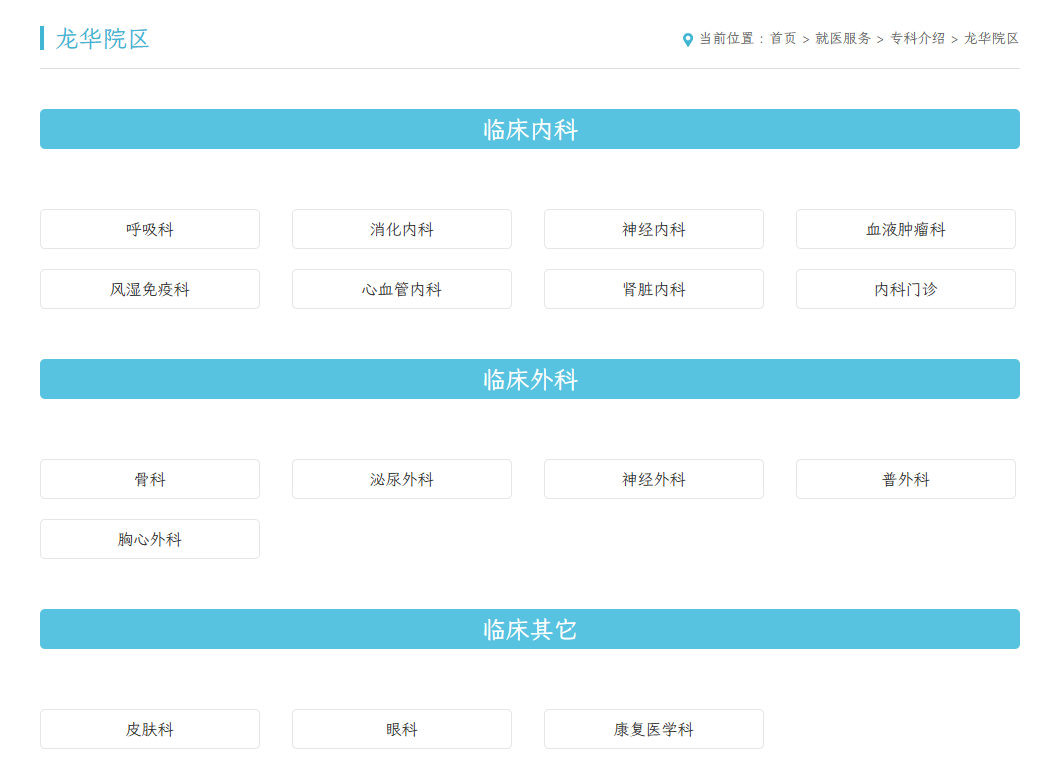This screenshot has height=778, width=1055.
Task: Open 就医服务 breadcrumb link
Action: [843, 39]
